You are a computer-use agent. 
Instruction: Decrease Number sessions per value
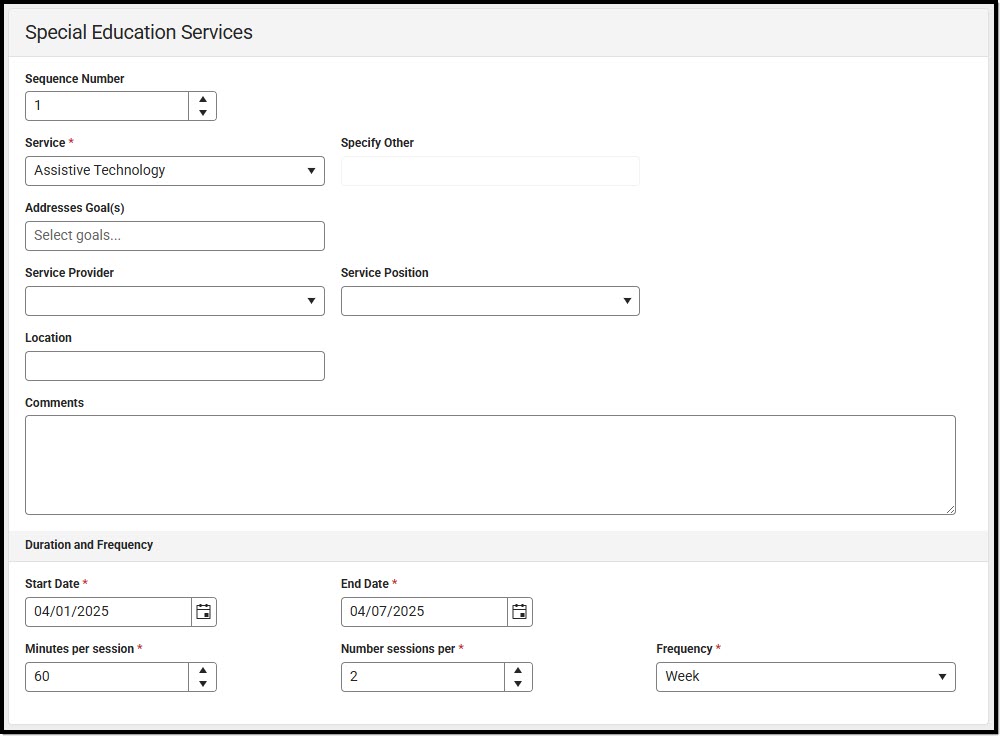pyautogui.click(x=518, y=684)
